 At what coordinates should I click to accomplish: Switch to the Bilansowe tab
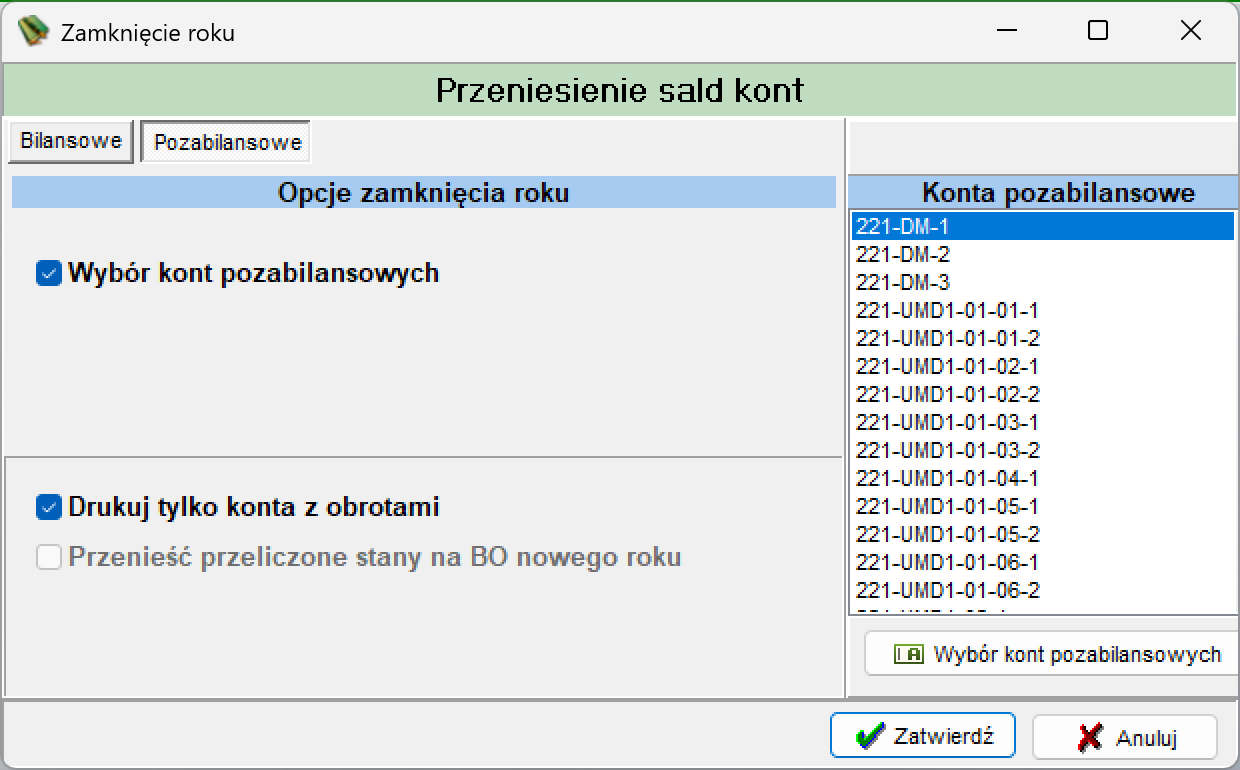(70, 141)
